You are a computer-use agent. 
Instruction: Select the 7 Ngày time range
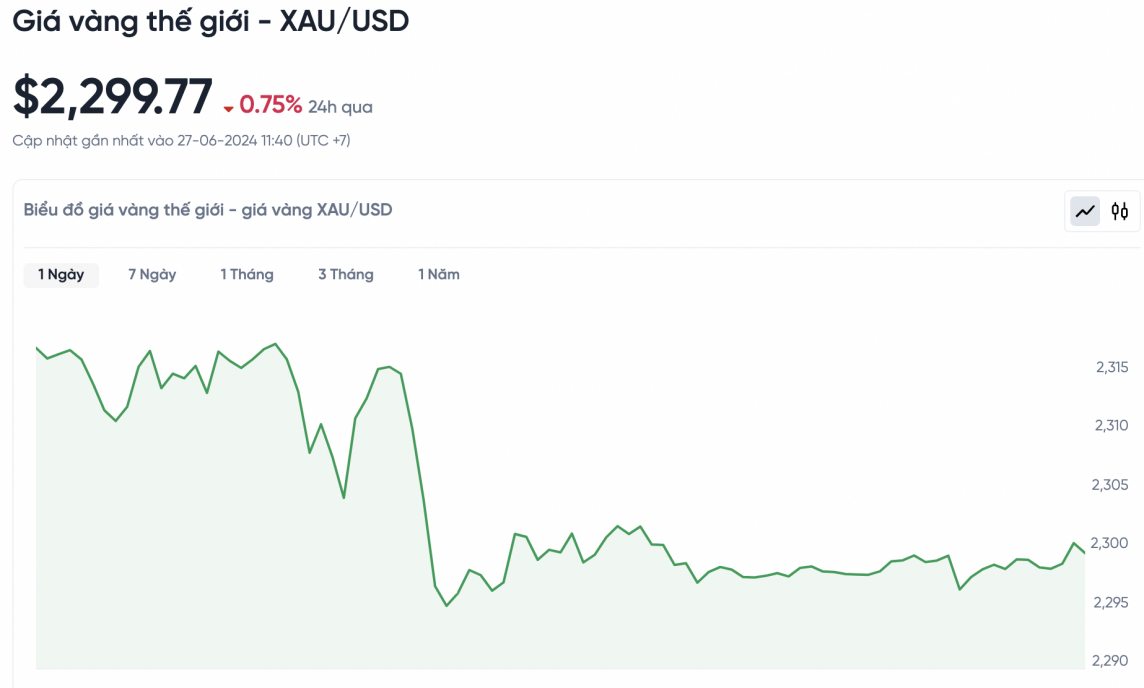coord(152,274)
